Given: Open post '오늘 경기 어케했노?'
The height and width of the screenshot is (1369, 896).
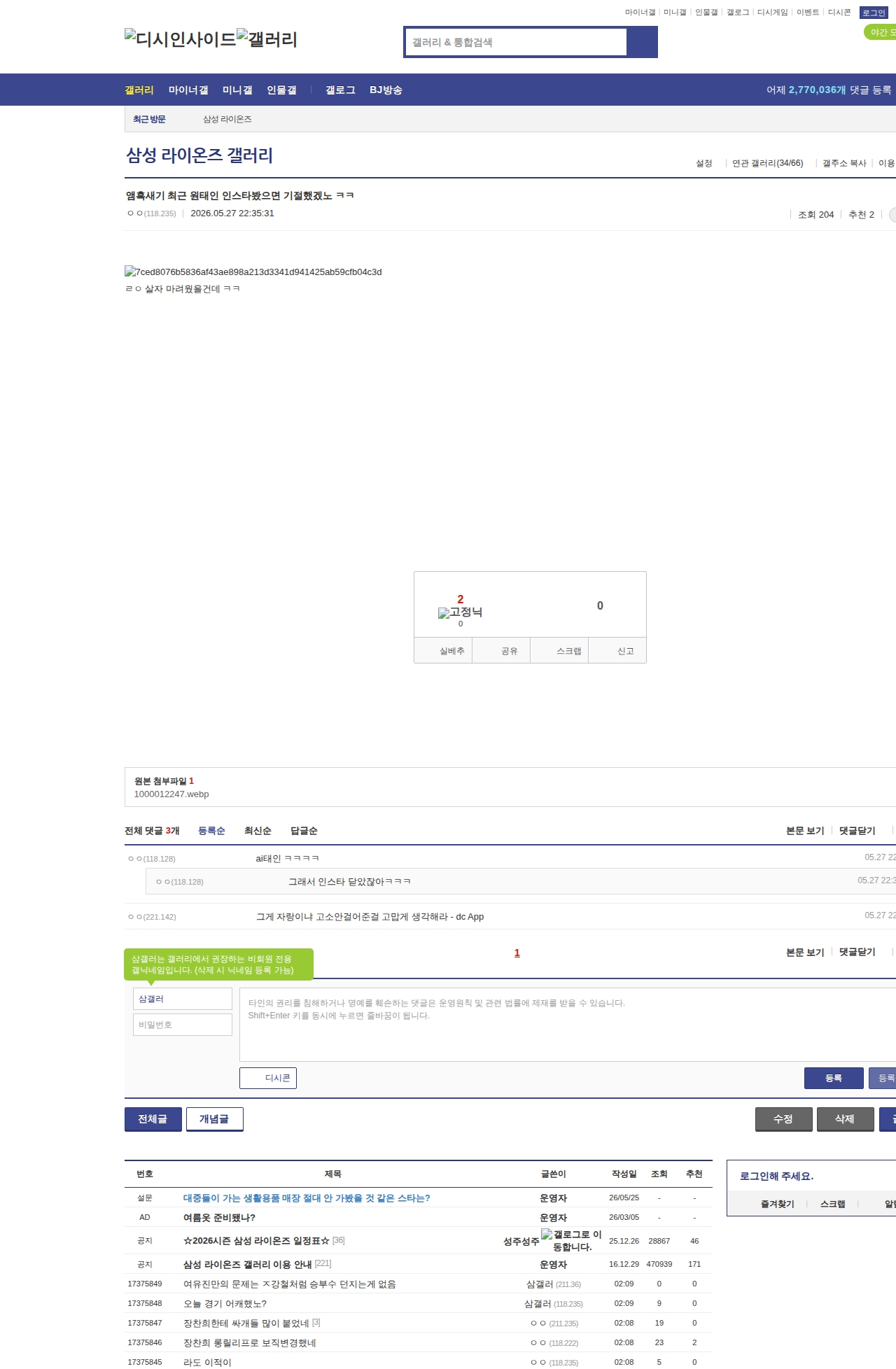Looking at the screenshot, I should 225,1304.
